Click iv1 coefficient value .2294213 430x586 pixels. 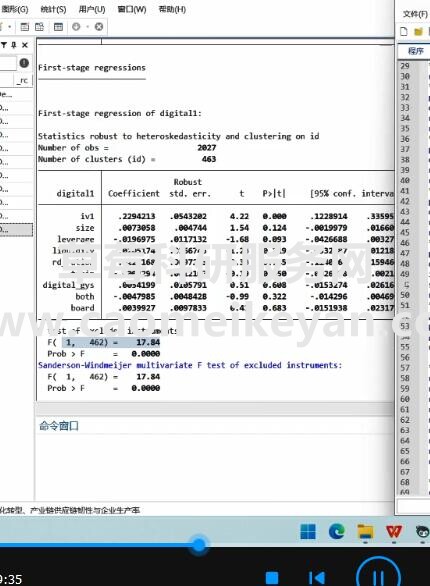click(136, 216)
